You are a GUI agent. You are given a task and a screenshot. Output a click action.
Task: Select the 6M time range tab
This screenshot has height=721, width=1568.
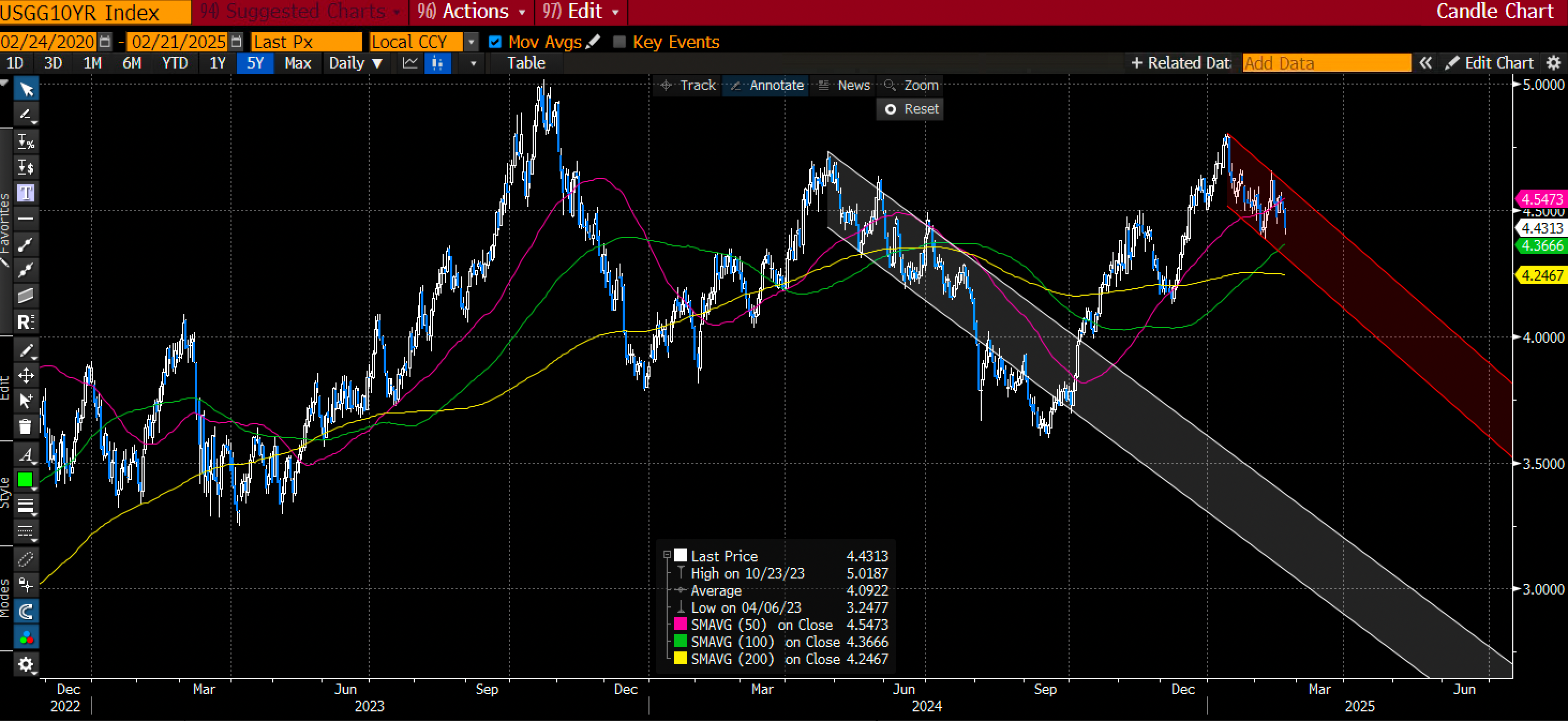(131, 63)
